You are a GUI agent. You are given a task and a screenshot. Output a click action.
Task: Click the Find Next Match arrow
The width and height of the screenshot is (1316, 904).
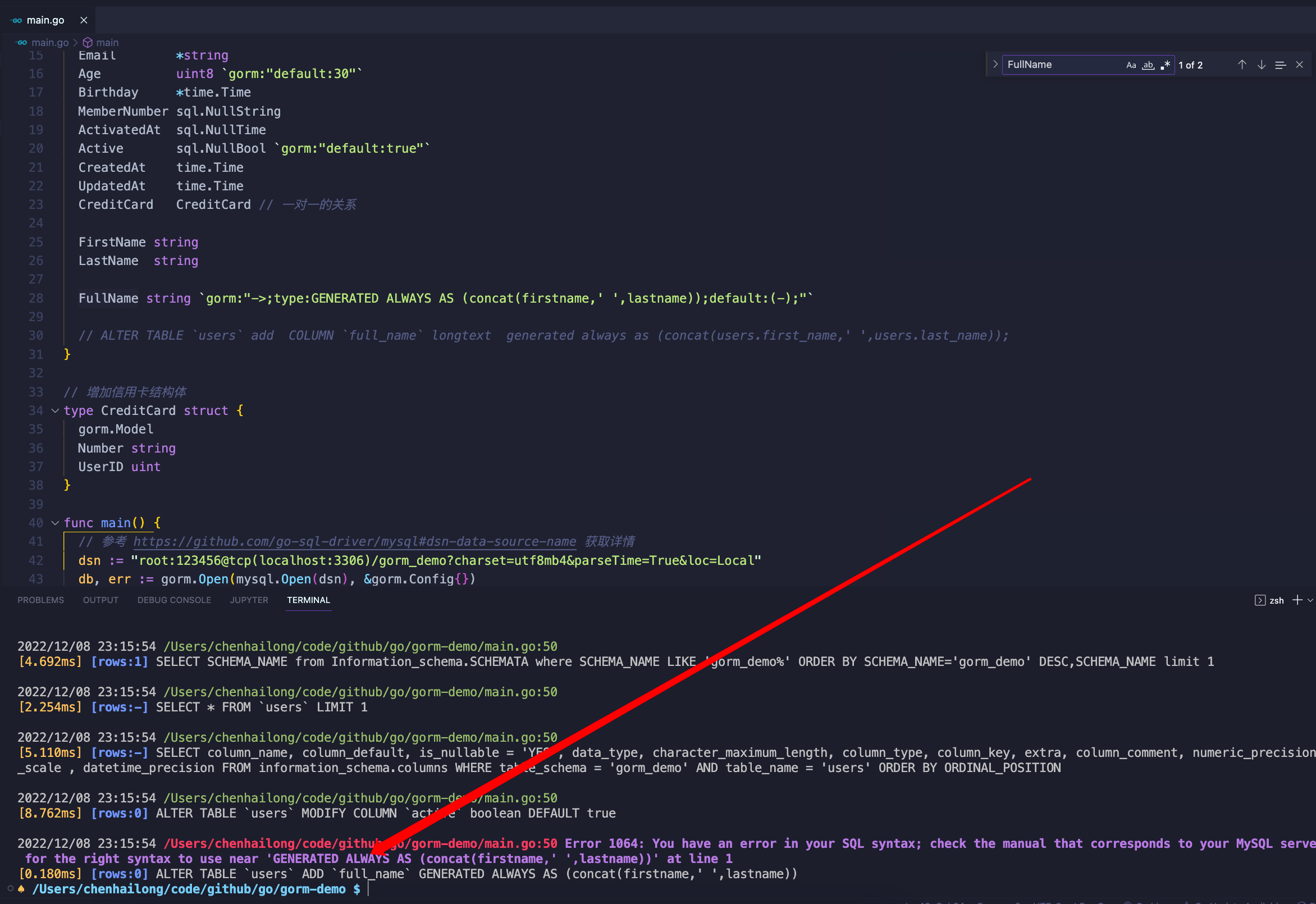(1261, 65)
